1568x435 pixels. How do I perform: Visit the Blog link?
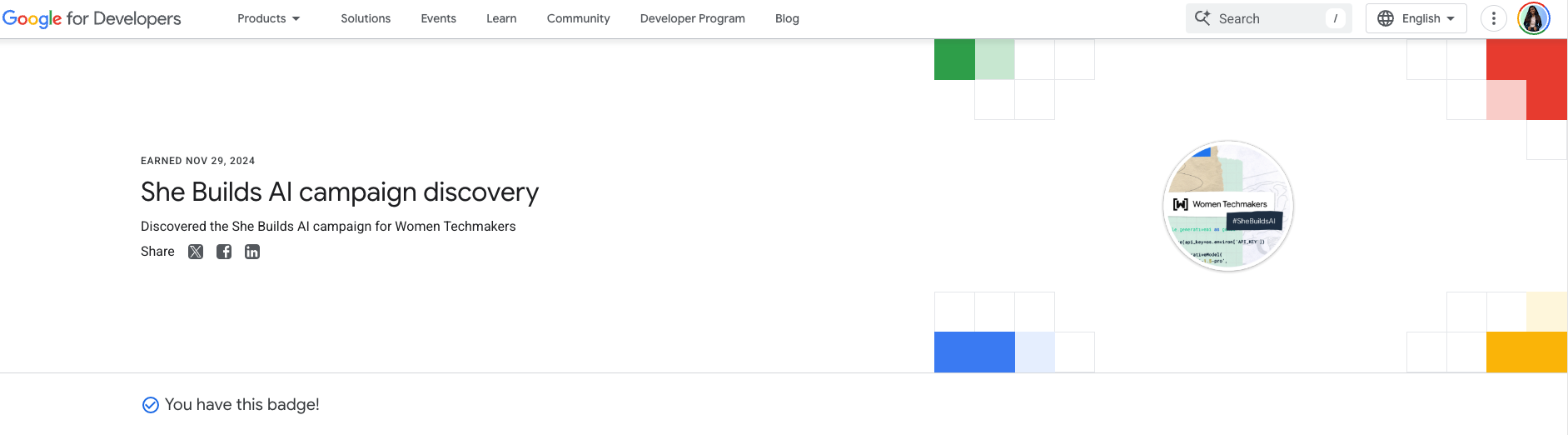[x=787, y=18]
